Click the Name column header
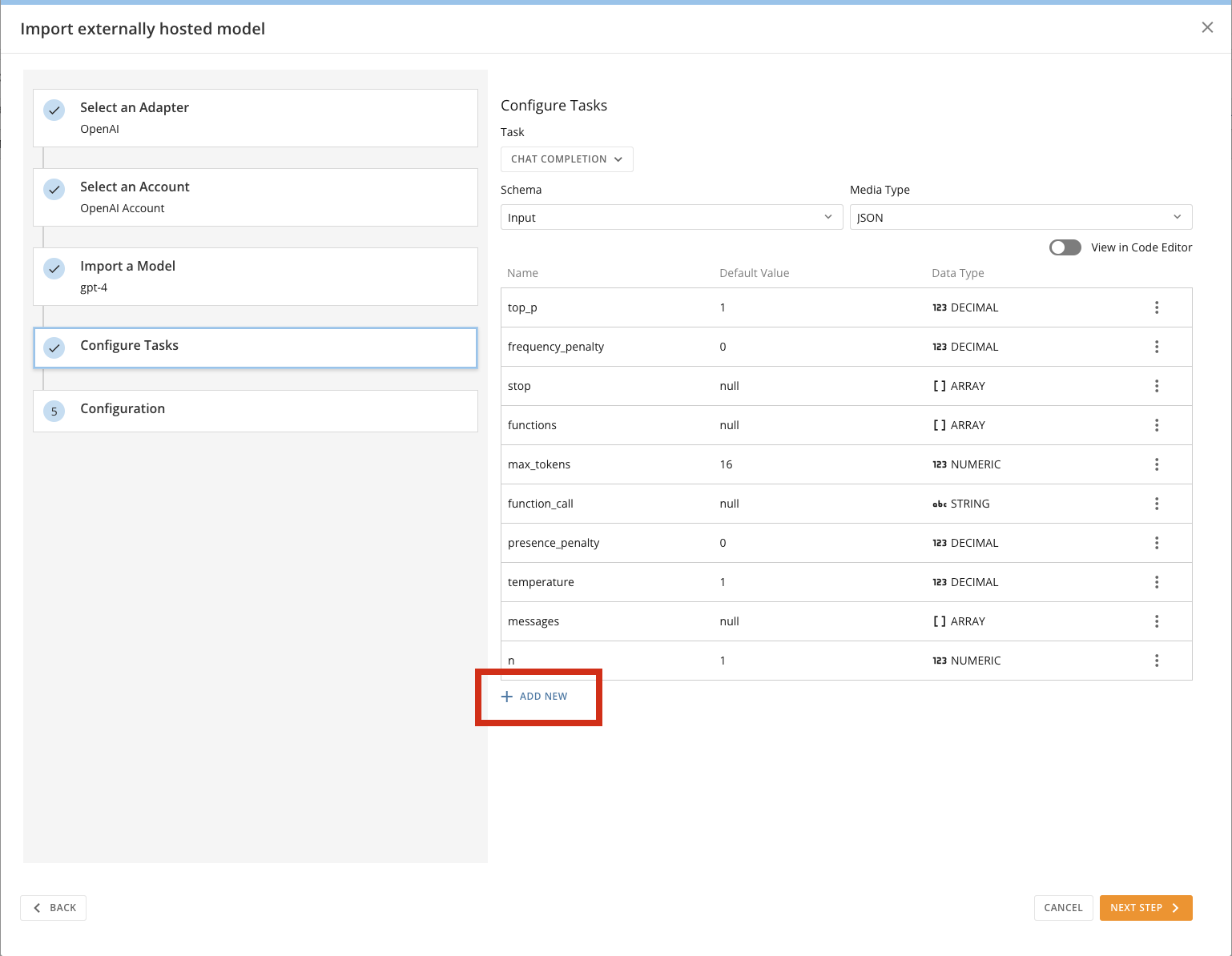This screenshot has width=1232, height=956. (522, 273)
